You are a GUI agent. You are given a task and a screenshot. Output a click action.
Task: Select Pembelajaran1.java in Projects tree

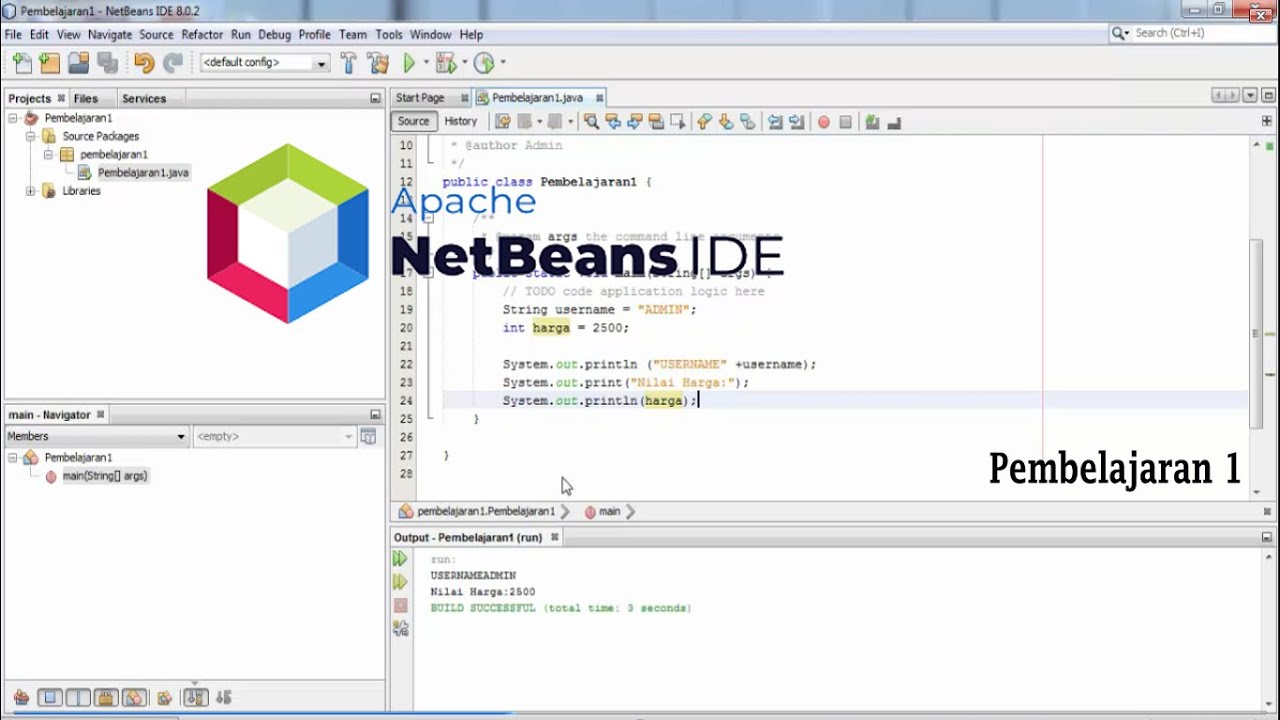[143, 173]
